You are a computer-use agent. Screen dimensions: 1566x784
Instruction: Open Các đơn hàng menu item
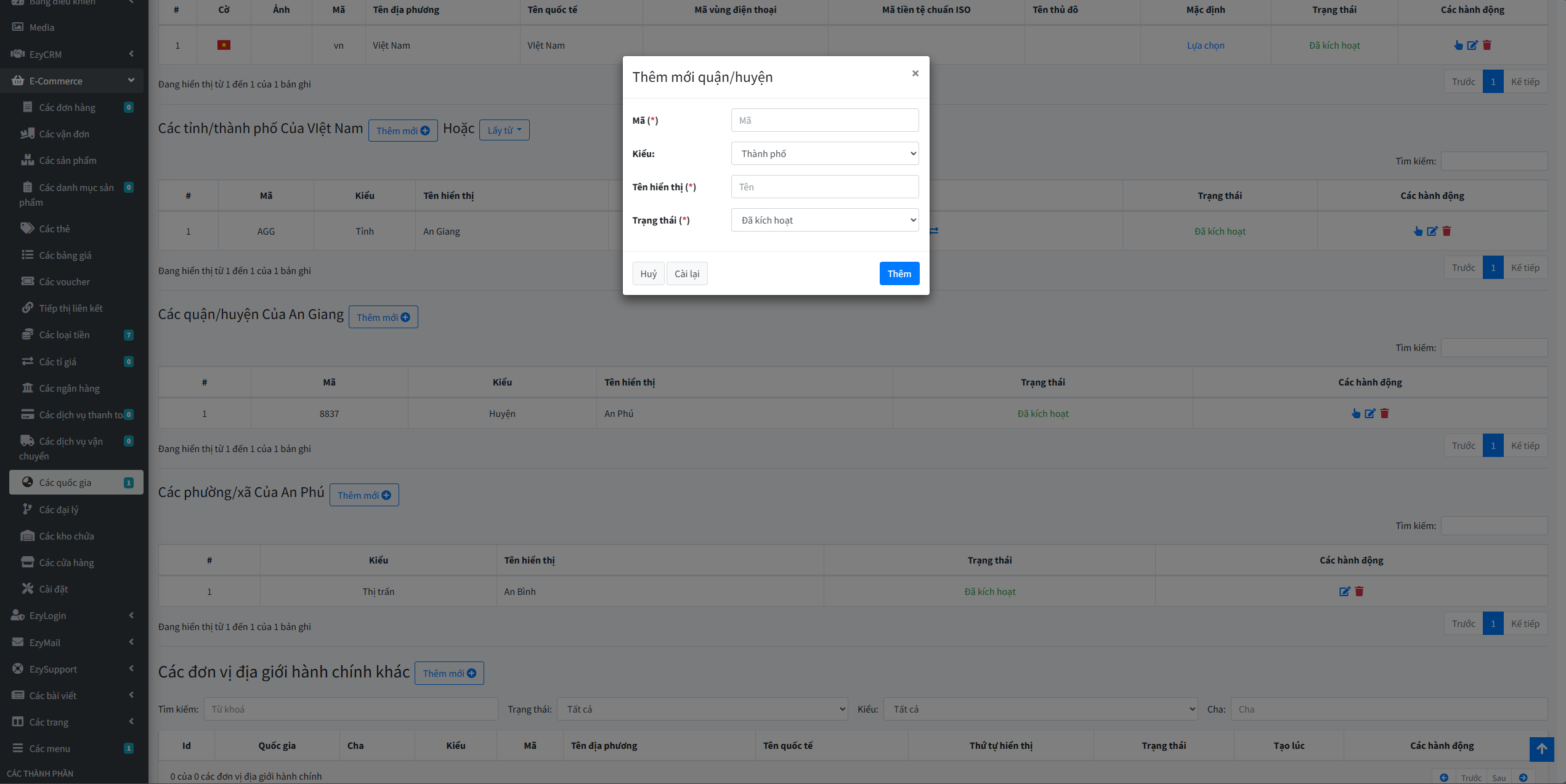click(x=67, y=107)
